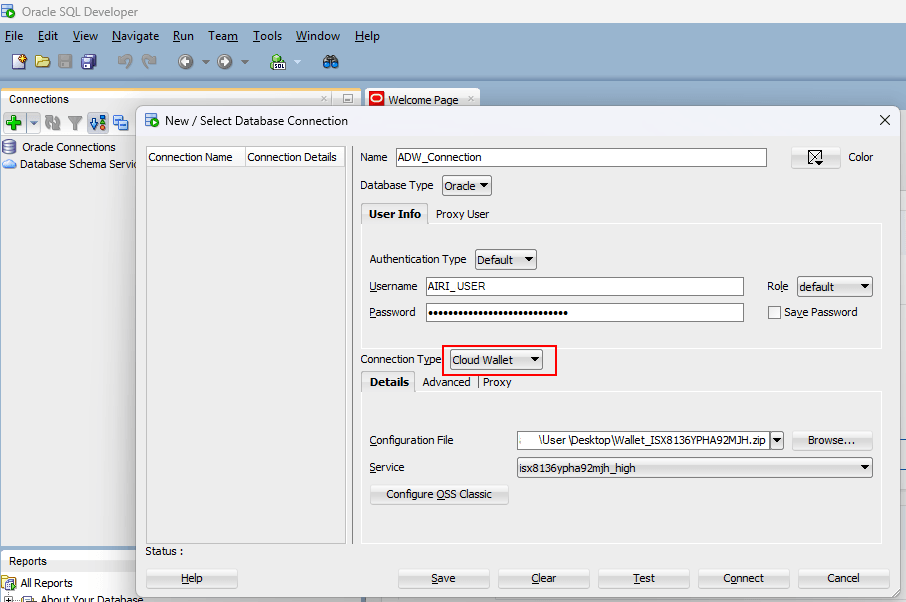
Task: Open SQL Worksheet toolbar icon
Action: tap(278, 62)
